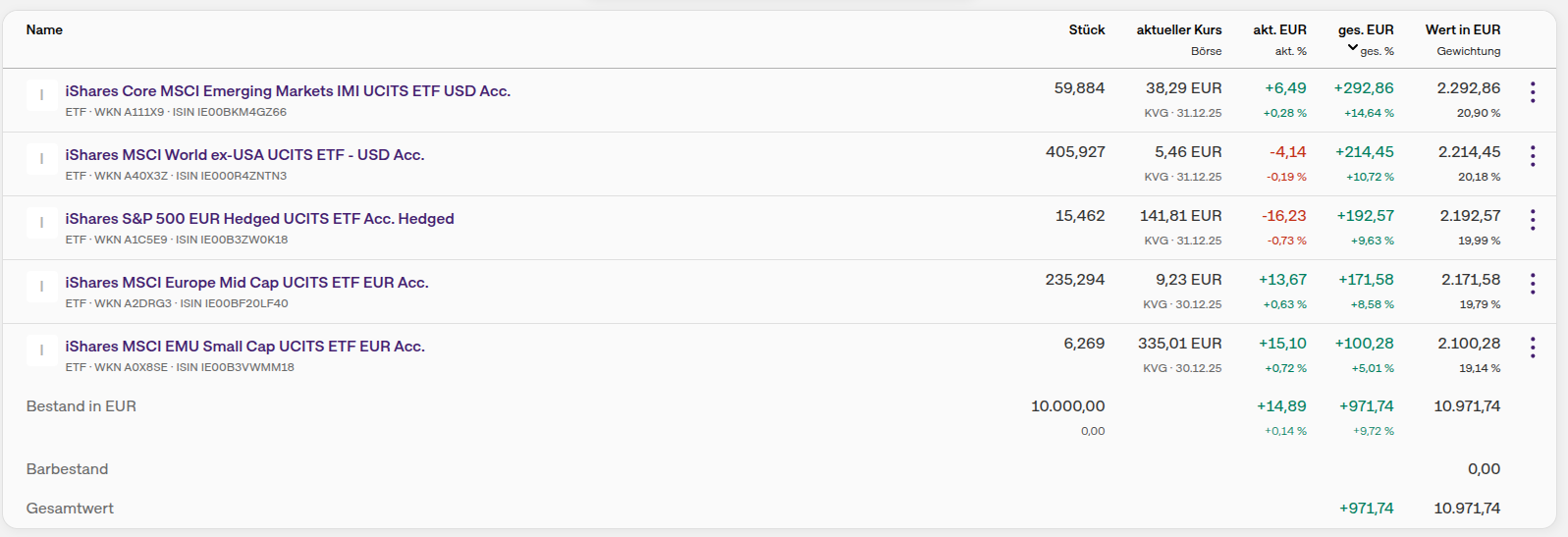The height and width of the screenshot is (537, 1568).
Task: Open iShares S&P 500 EUR Hedged ETF link
Action: pyautogui.click(x=259, y=219)
